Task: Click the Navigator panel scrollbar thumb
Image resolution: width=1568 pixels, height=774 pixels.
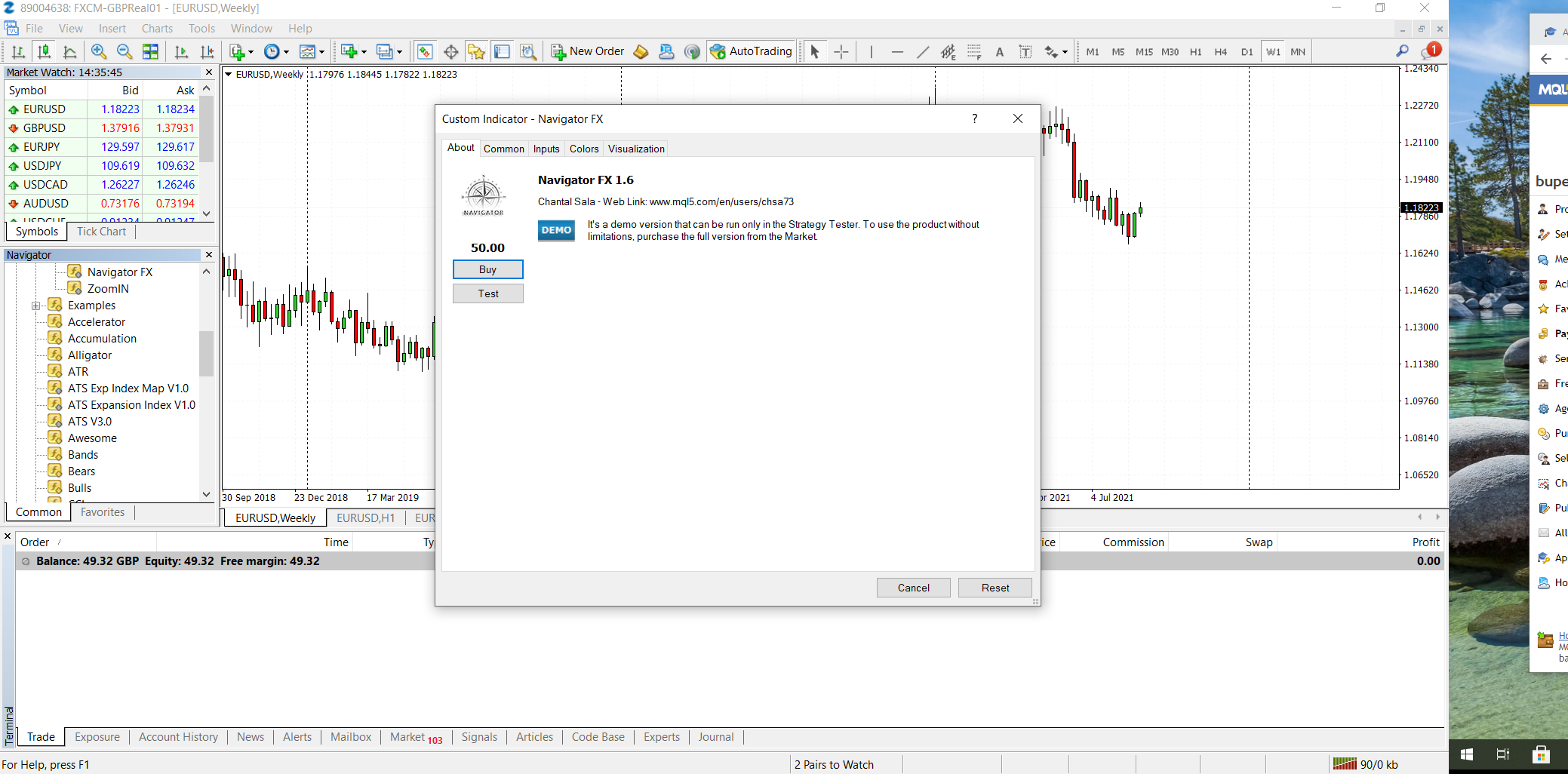Action: [206, 353]
